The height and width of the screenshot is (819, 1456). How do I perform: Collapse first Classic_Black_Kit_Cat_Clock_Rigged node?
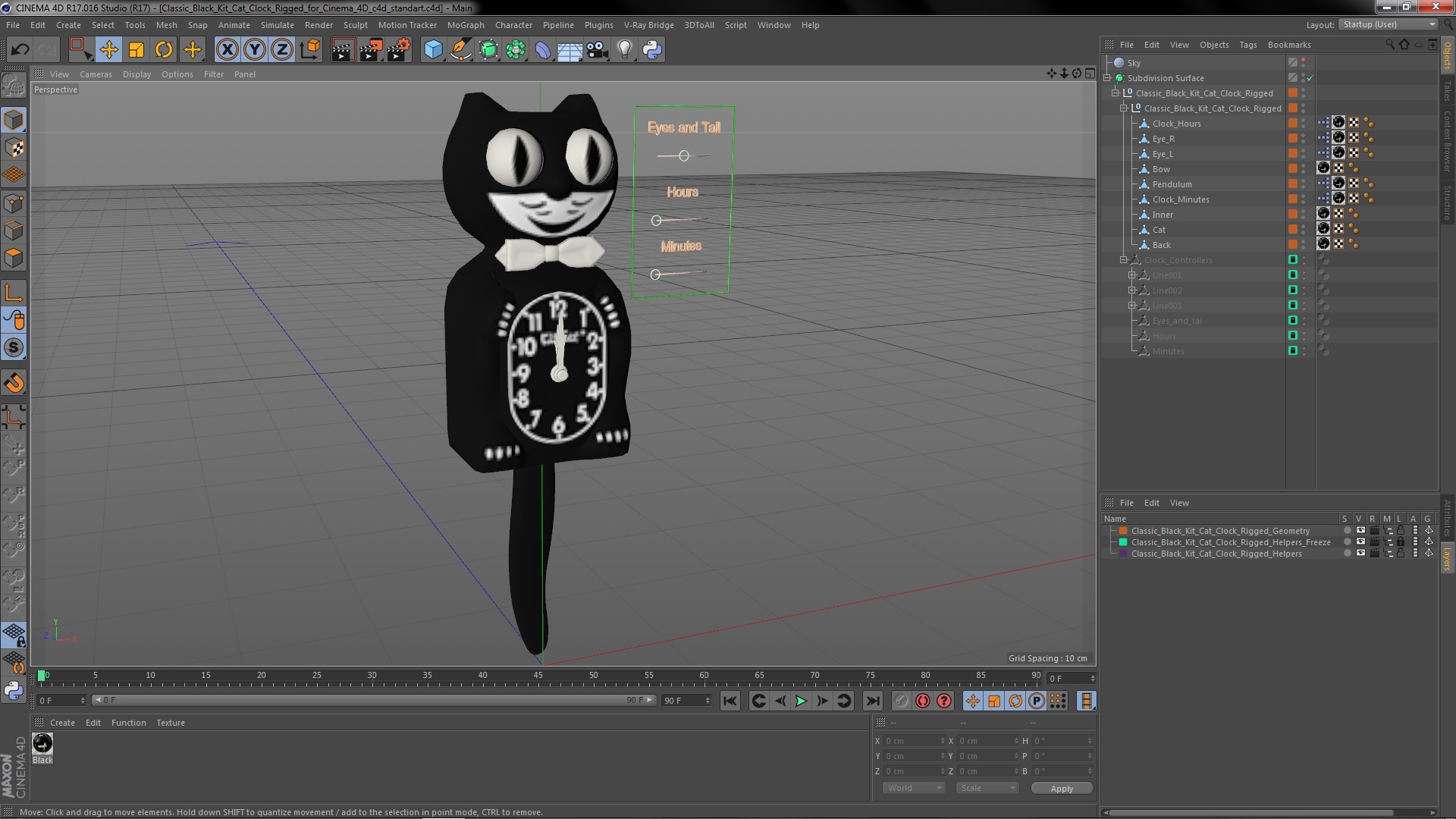coord(1116,93)
